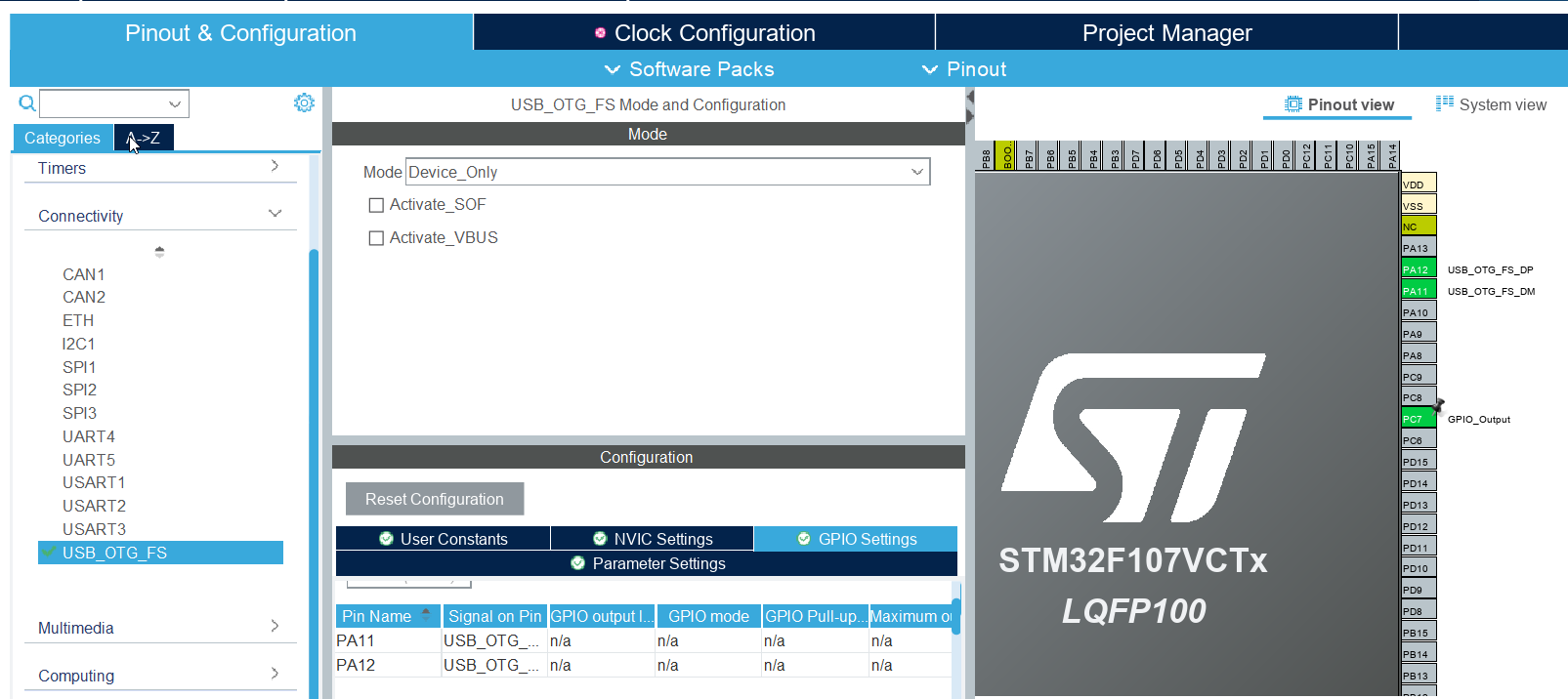Click the Clock Configuration warning dot
This screenshot has width=1568, height=699.
tap(600, 33)
